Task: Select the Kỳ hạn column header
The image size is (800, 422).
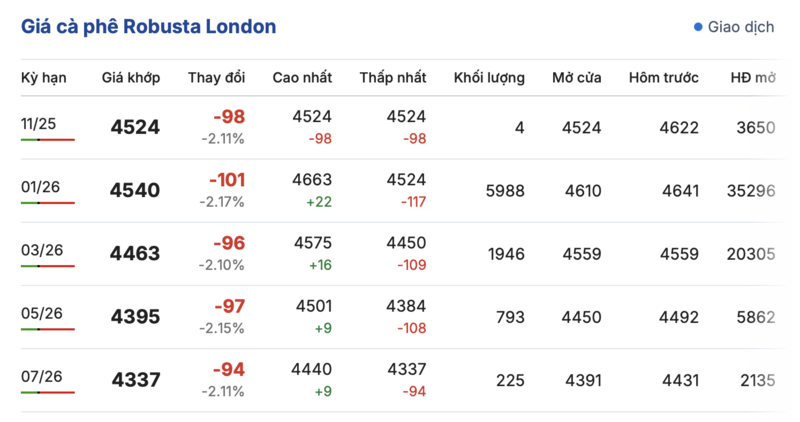Action: tap(43, 78)
